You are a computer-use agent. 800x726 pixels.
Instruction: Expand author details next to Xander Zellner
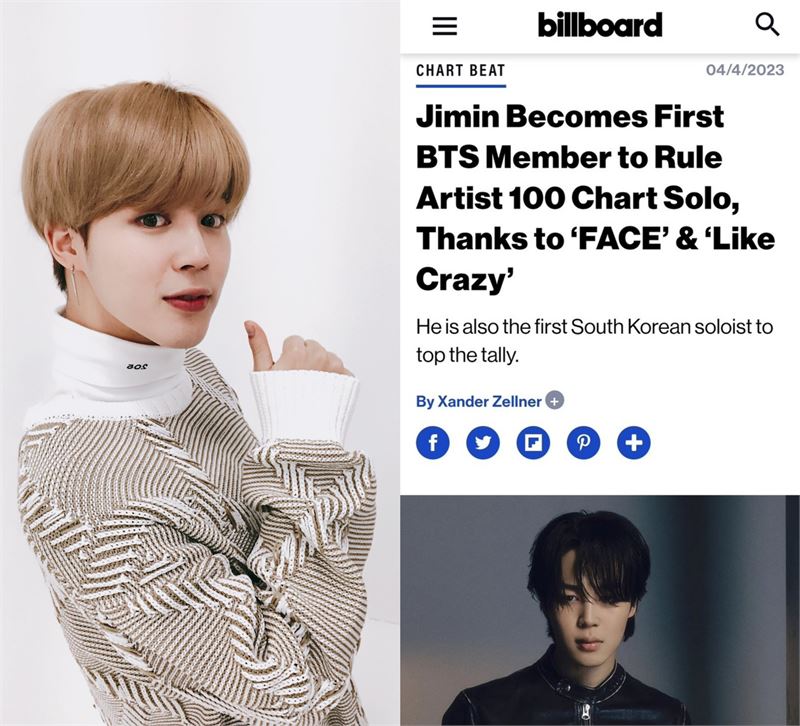555,401
